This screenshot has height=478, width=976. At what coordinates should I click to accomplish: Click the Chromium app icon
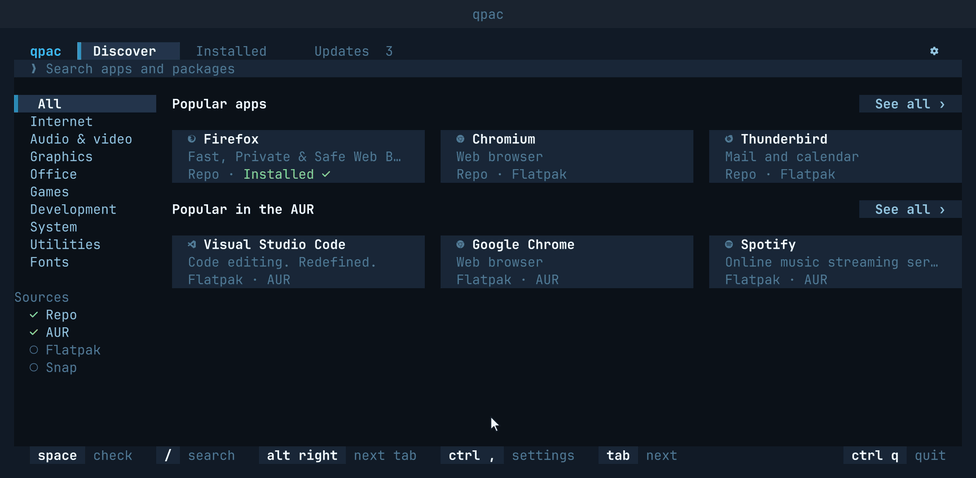coord(460,139)
